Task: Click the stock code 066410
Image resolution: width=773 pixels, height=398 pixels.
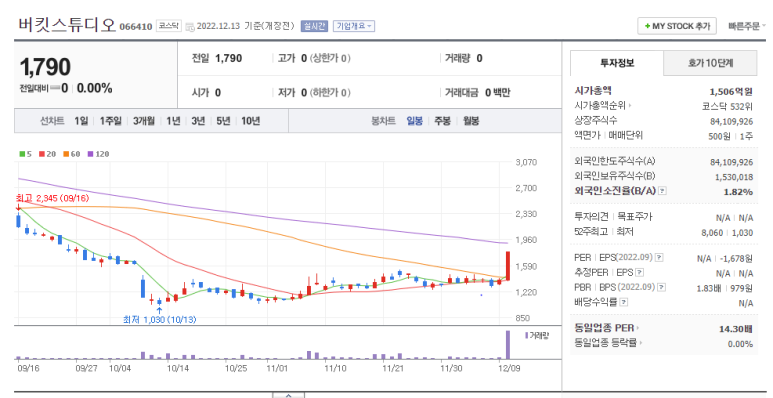Action: coord(136,27)
